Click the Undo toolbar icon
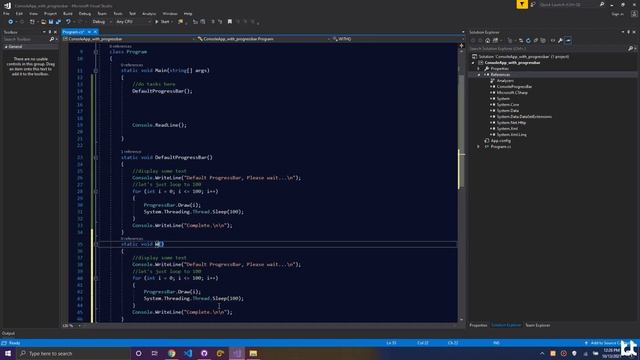 pos(68,22)
